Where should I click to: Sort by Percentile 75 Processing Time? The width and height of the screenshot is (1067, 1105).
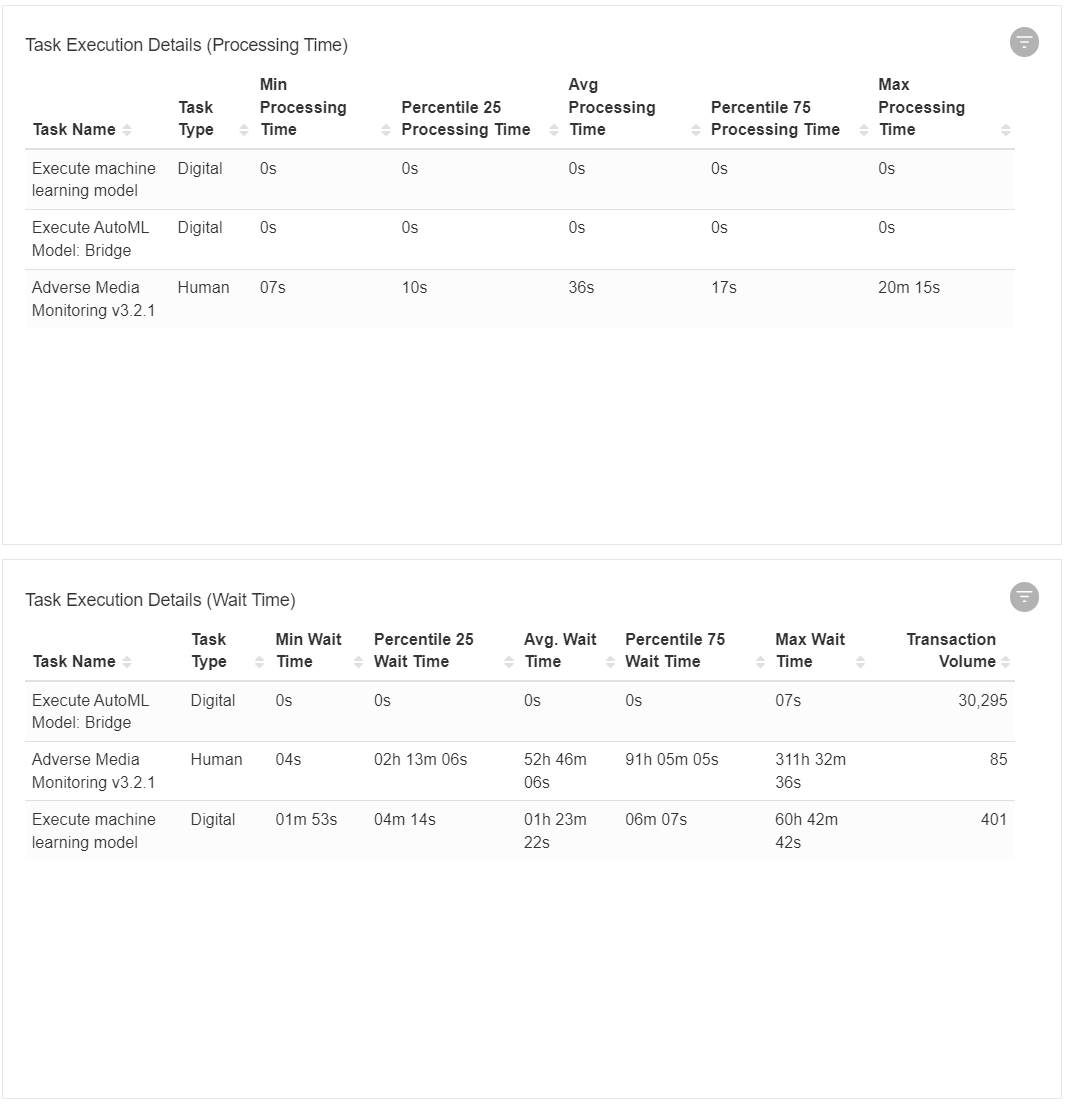pyautogui.click(x=863, y=130)
